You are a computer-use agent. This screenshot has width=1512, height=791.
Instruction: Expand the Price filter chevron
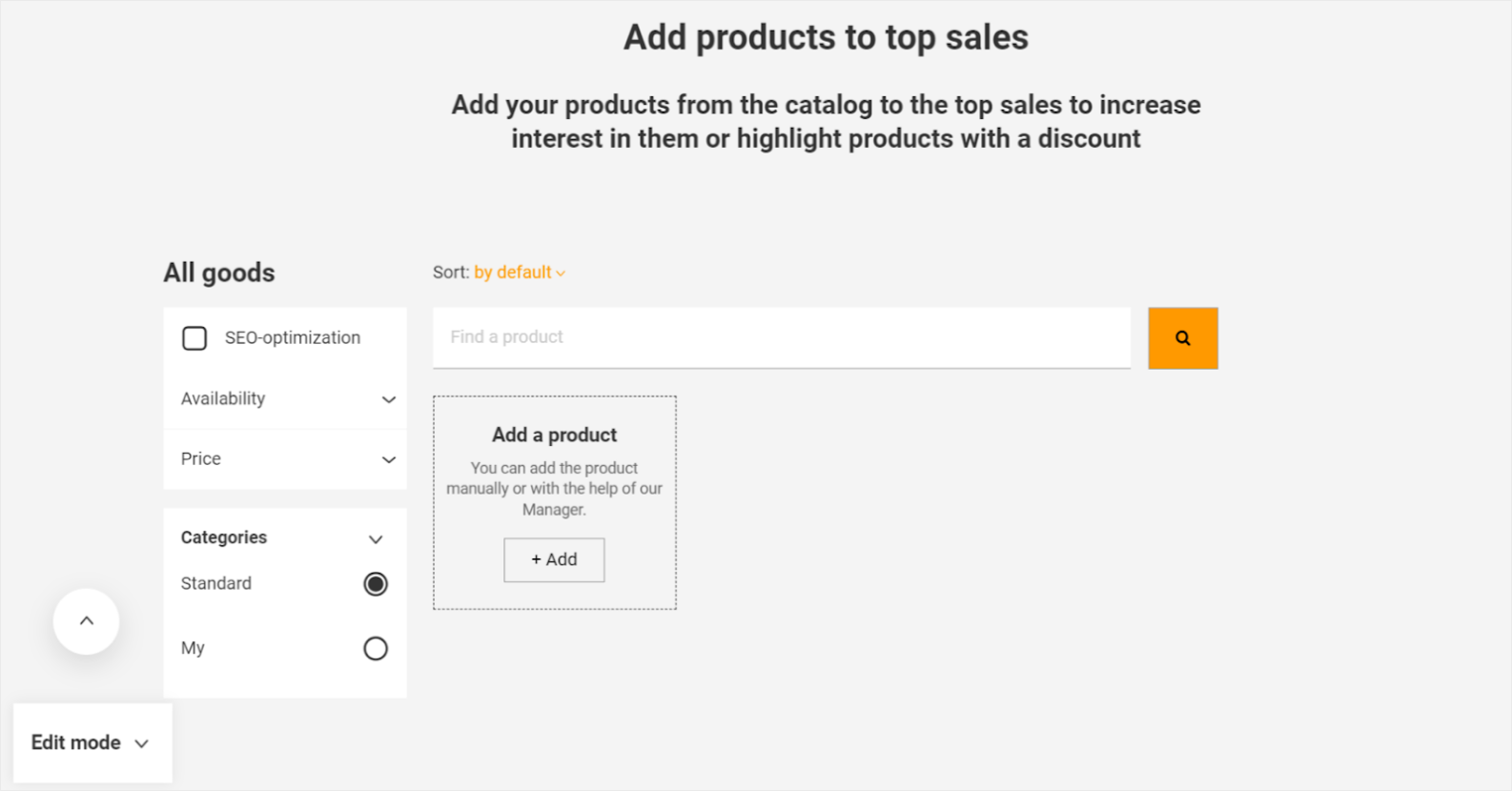pos(389,459)
